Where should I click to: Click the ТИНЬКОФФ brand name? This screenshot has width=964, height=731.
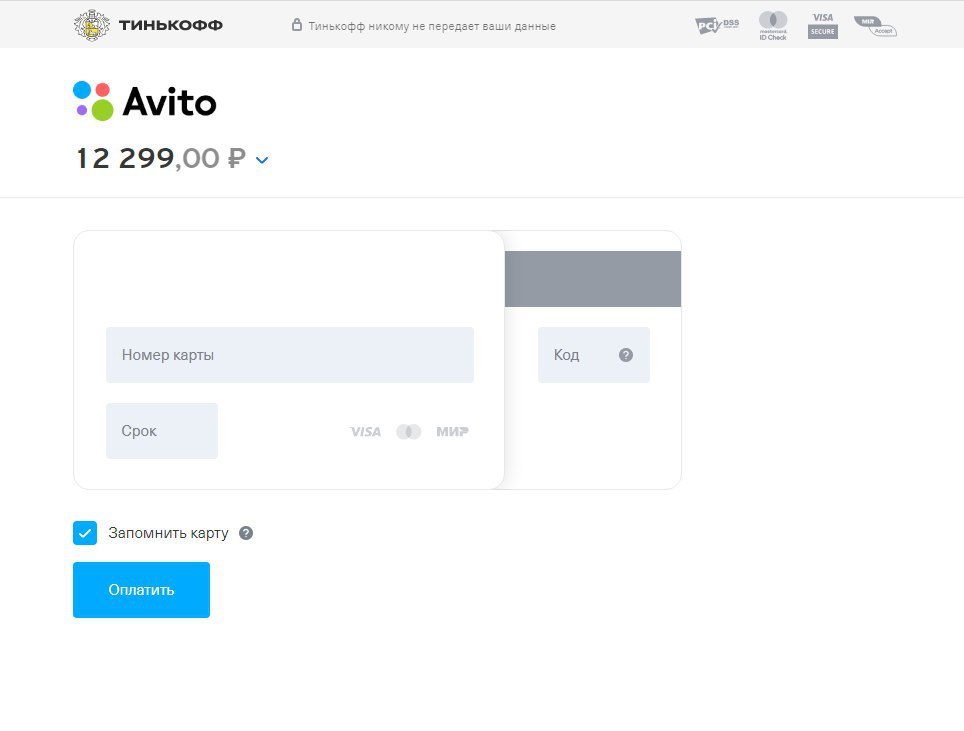click(170, 25)
